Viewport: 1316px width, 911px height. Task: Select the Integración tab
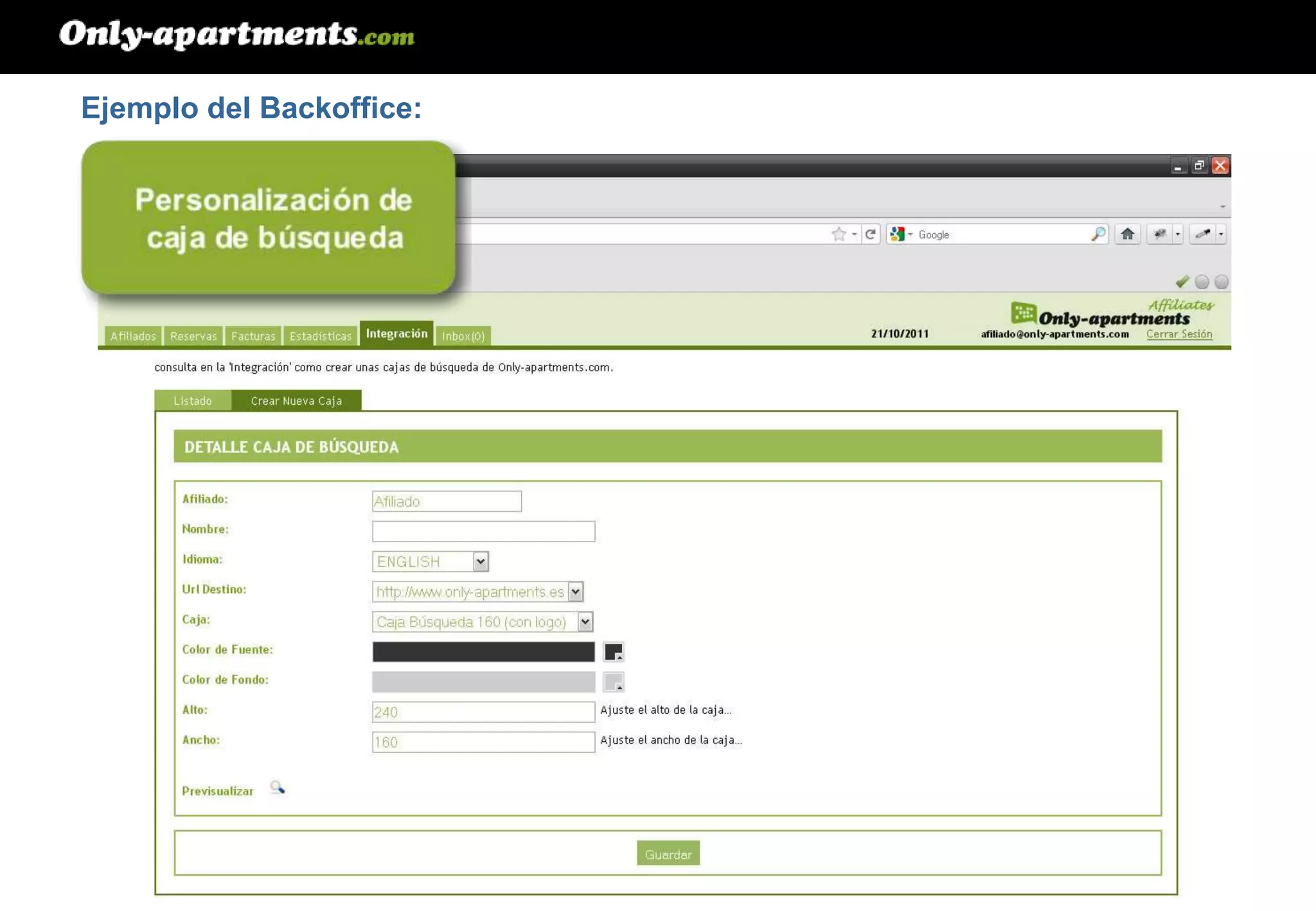[396, 334]
